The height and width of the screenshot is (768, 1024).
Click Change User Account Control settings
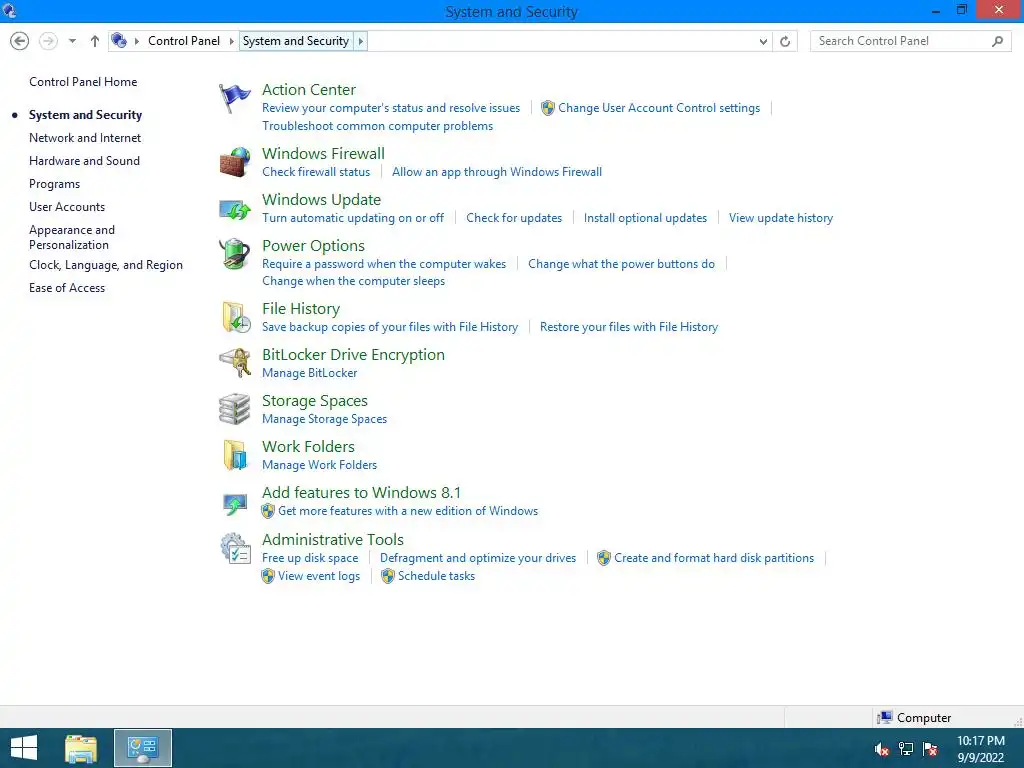coord(659,108)
